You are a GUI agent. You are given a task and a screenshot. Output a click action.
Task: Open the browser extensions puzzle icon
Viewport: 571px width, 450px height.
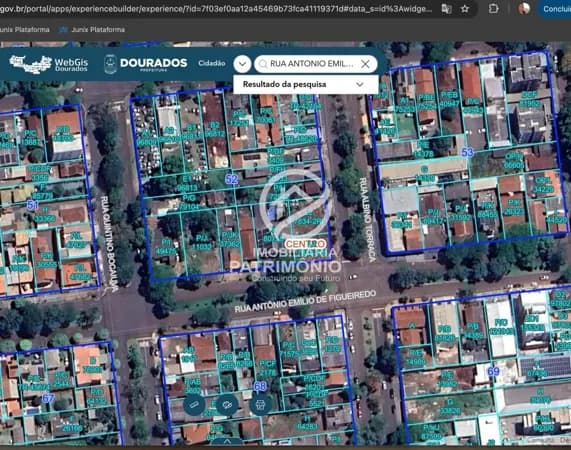click(493, 8)
